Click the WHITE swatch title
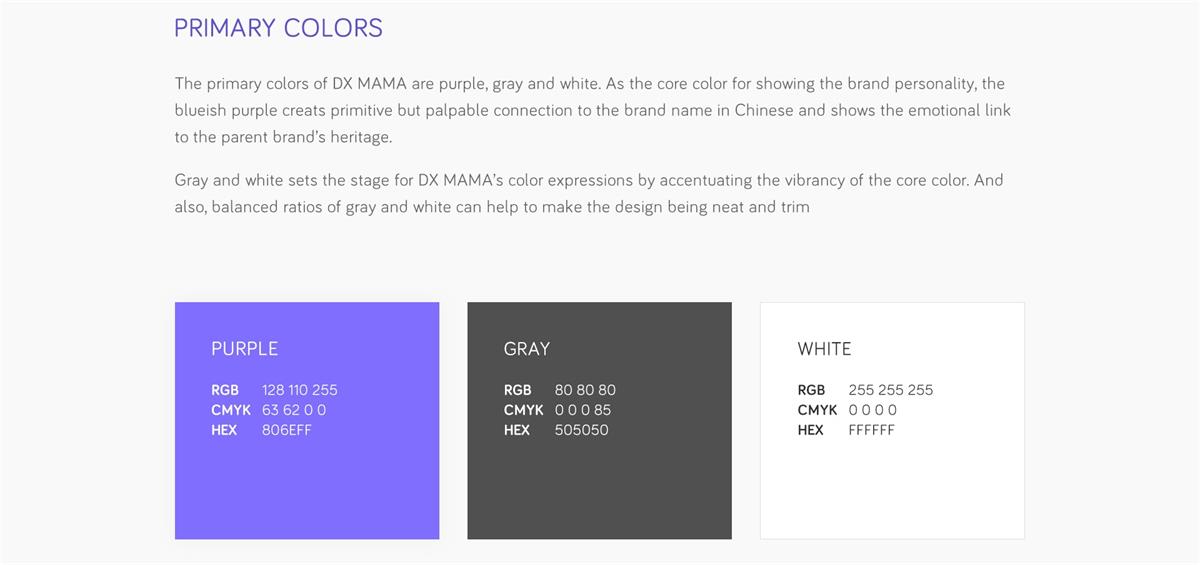Image resolution: width=1200 pixels, height=565 pixels. coord(824,349)
